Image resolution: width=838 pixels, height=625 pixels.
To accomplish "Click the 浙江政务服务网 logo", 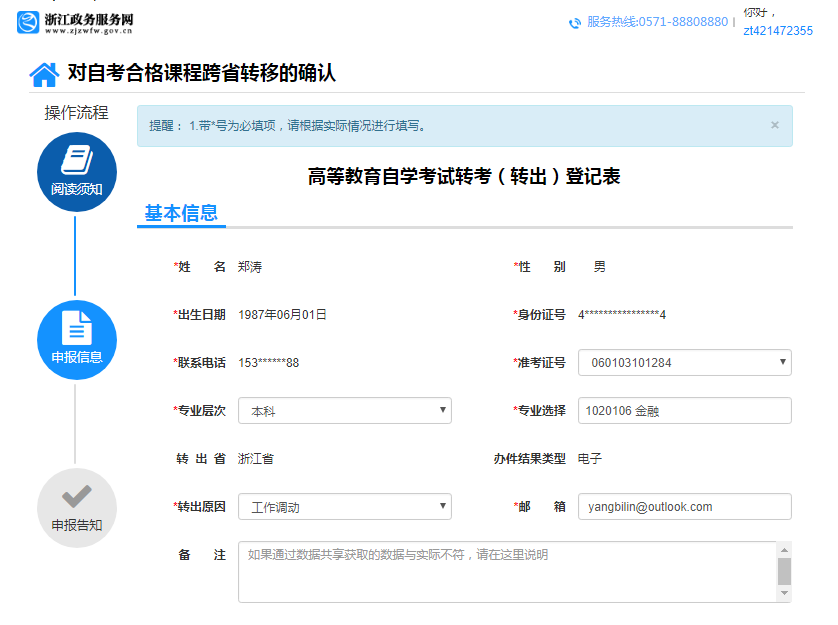I will point(75,23).
